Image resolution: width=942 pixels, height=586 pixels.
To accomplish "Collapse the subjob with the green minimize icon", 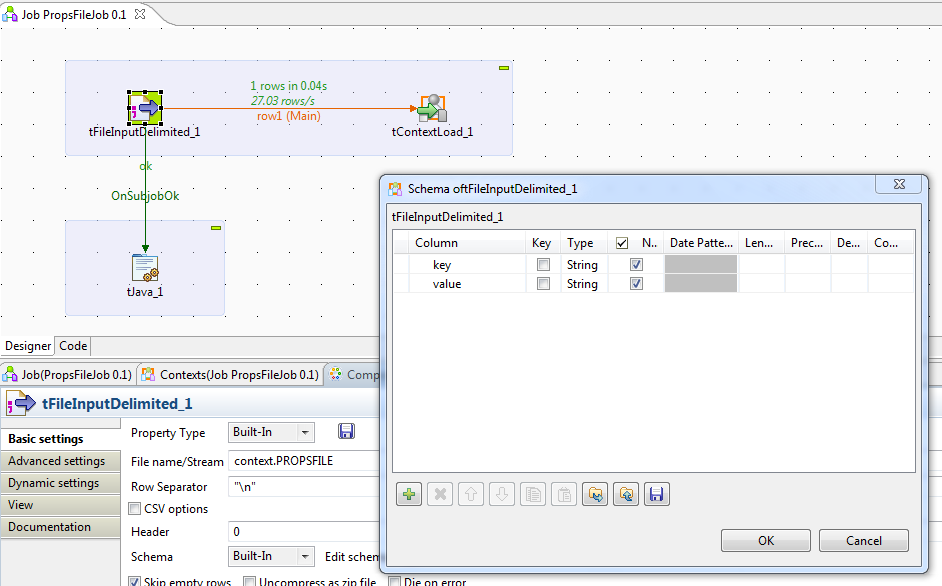I will pyautogui.click(x=502, y=66).
